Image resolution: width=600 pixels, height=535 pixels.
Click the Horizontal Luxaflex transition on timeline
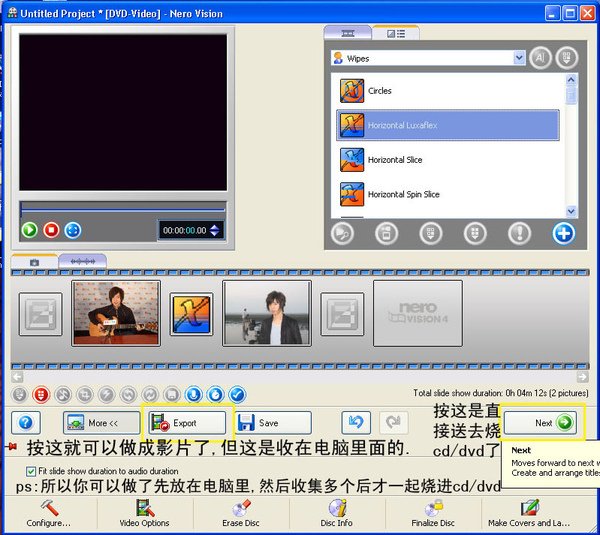191,314
